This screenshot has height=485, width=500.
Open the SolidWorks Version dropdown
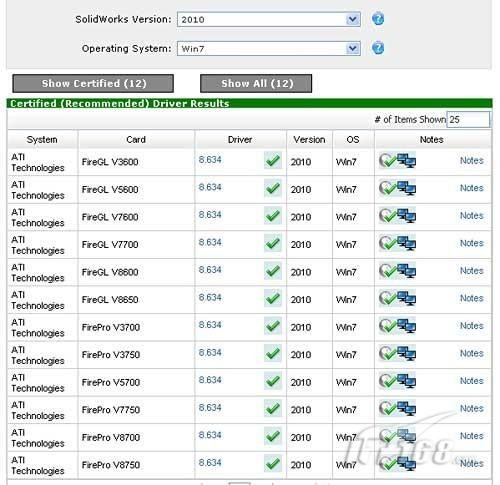(269, 19)
